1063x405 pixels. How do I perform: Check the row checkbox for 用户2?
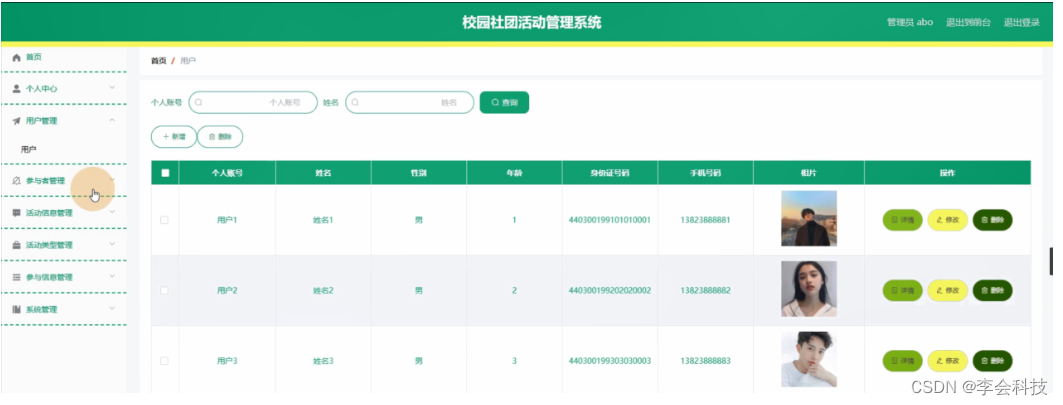[164, 290]
